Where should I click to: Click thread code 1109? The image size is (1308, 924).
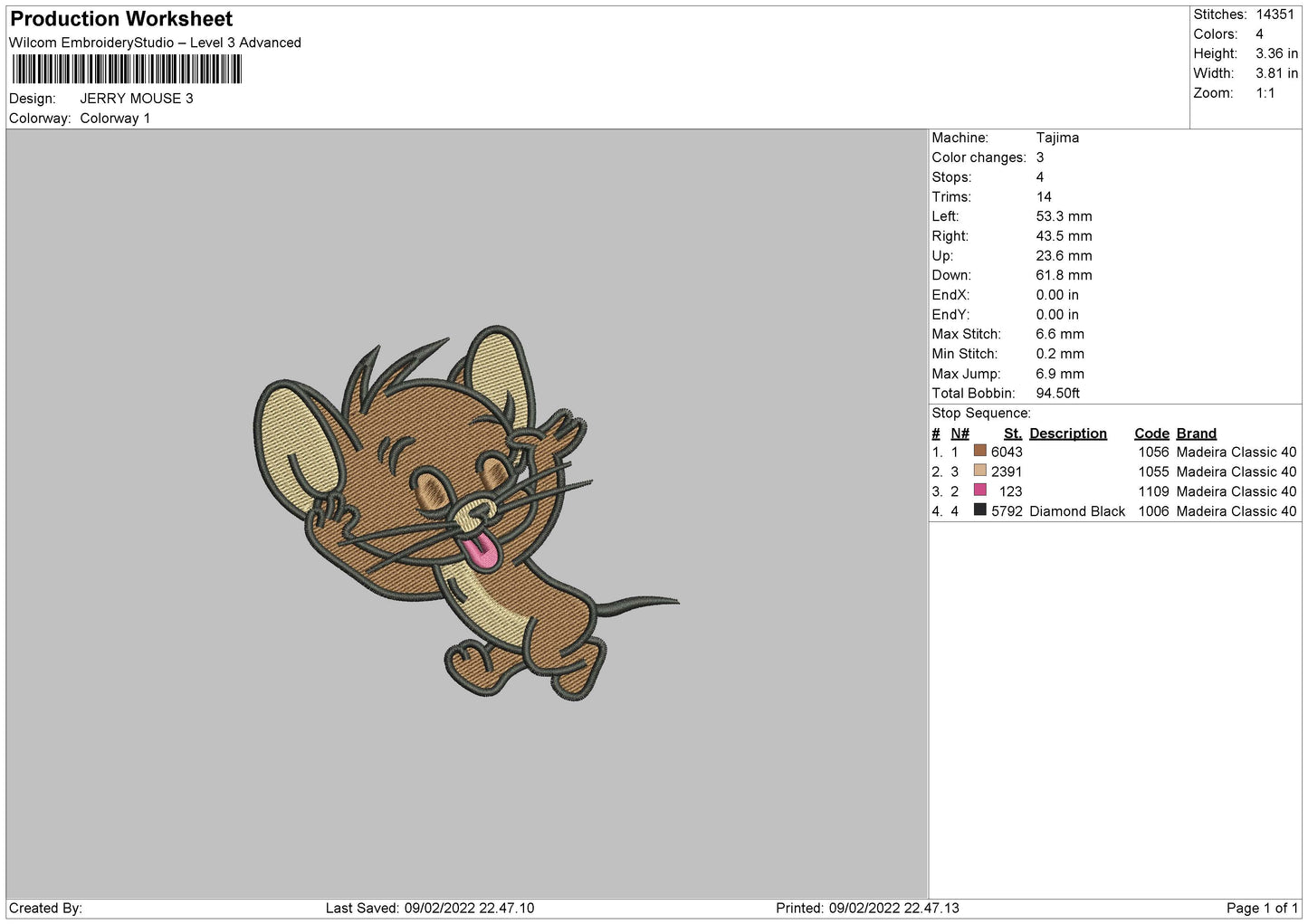[x=1153, y=491]
